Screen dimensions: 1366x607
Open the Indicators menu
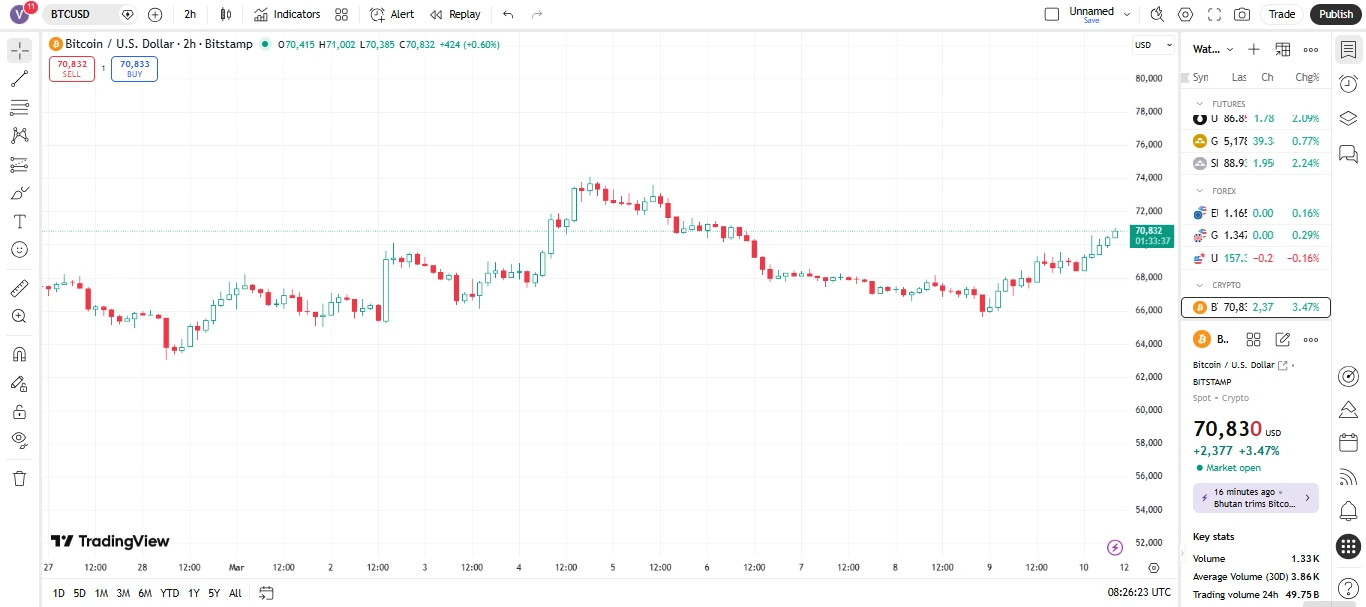pyautogui.click(x=287, y=14)
